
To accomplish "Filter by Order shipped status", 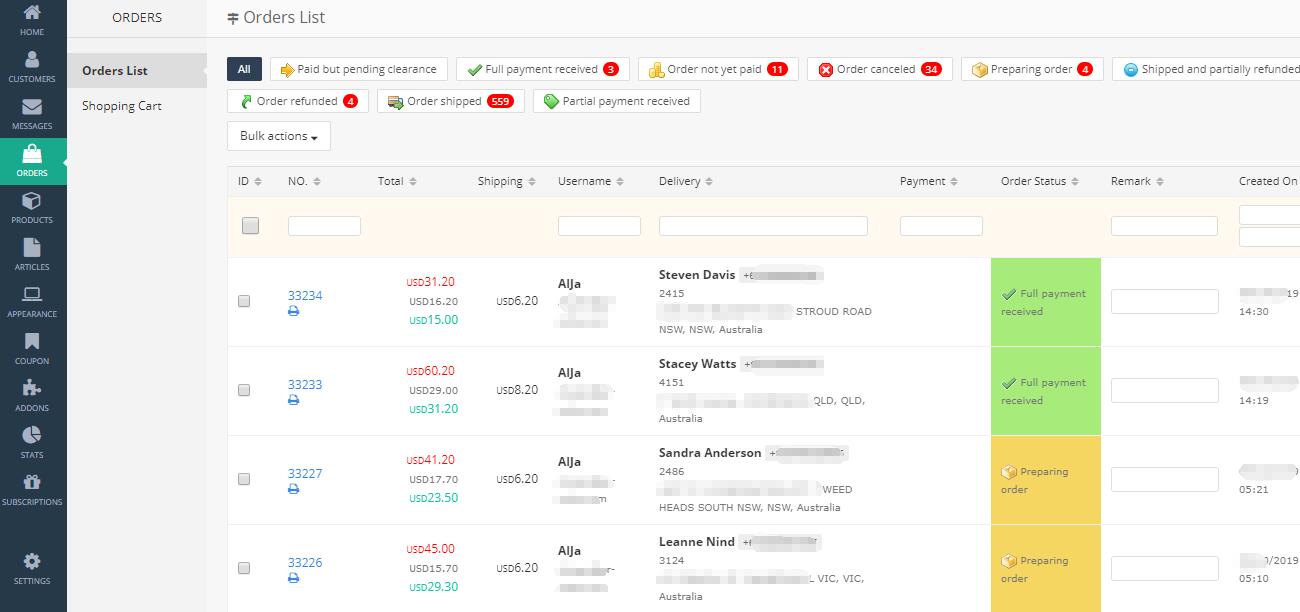I will 450,101.
